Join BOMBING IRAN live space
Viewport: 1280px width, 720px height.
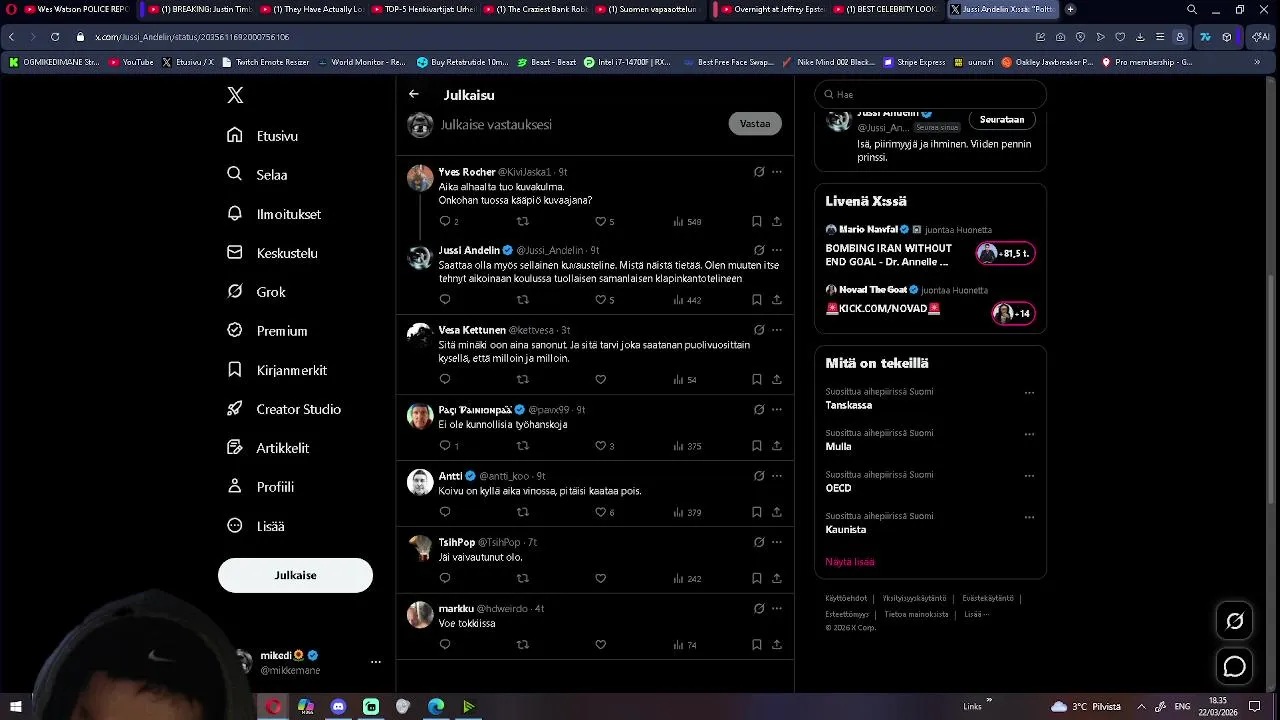(1005, 253)
